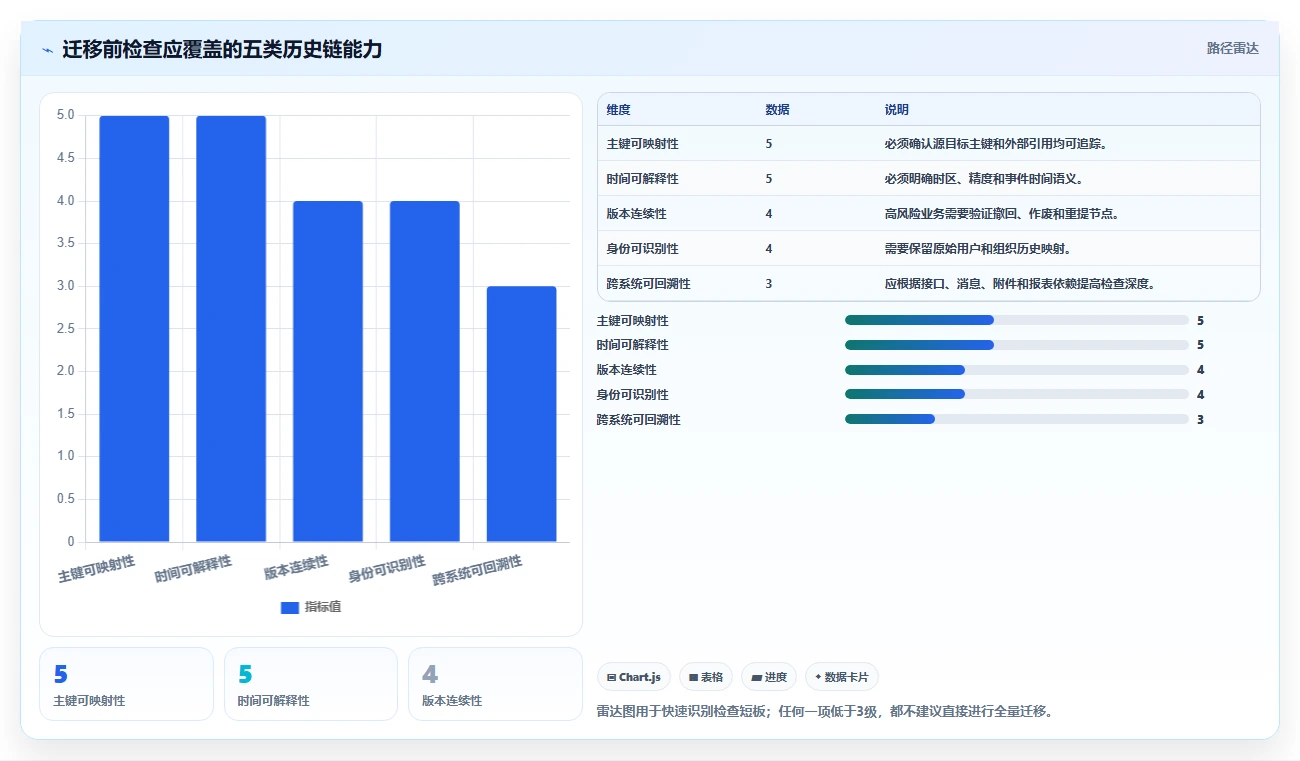
Task: Click the 身份可识别性 progress bar
Action: click(x=1016, y=394)
